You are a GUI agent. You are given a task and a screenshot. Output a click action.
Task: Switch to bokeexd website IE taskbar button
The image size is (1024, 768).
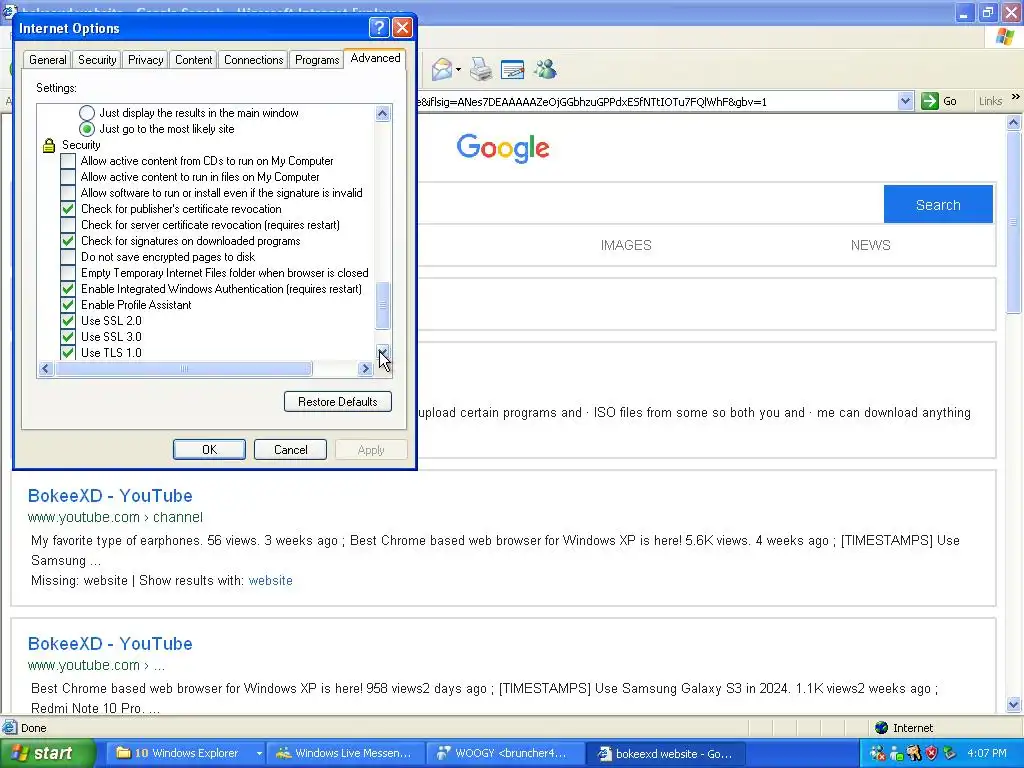click(x=665, y=753)
